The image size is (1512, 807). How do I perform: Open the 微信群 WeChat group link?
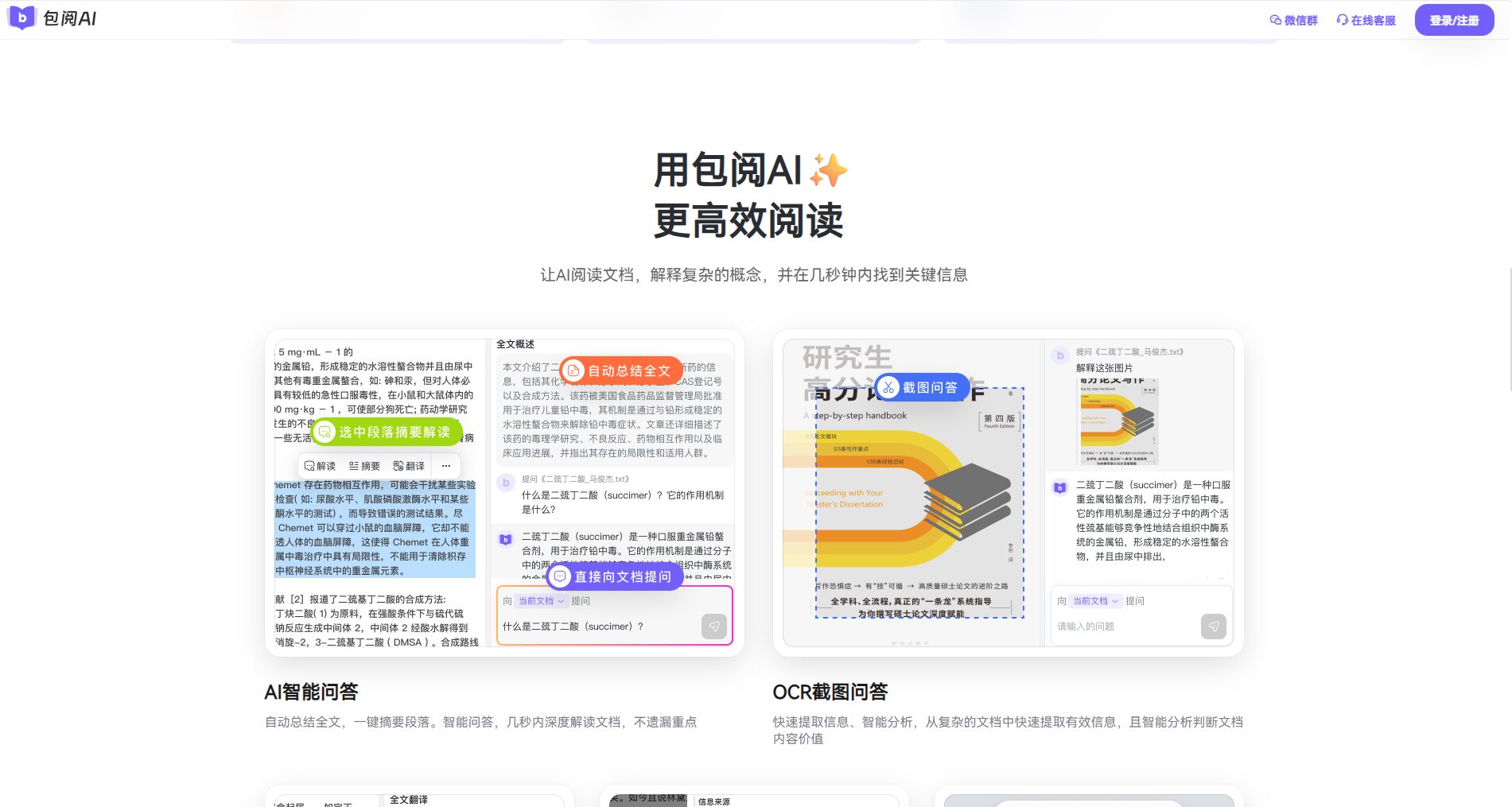coord(1293,21)
